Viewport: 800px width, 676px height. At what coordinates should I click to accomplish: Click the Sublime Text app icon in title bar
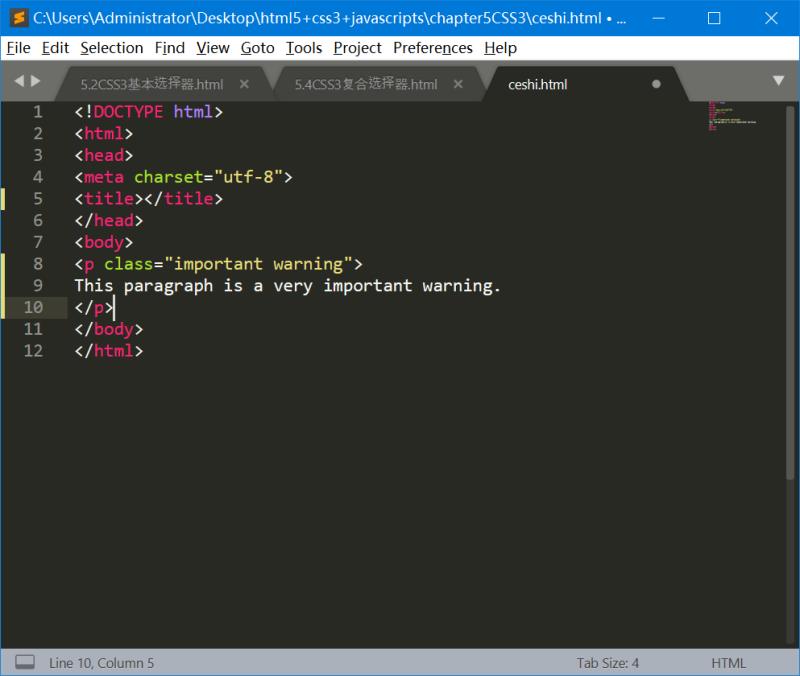pyautogui.click(x=19, y=18)
